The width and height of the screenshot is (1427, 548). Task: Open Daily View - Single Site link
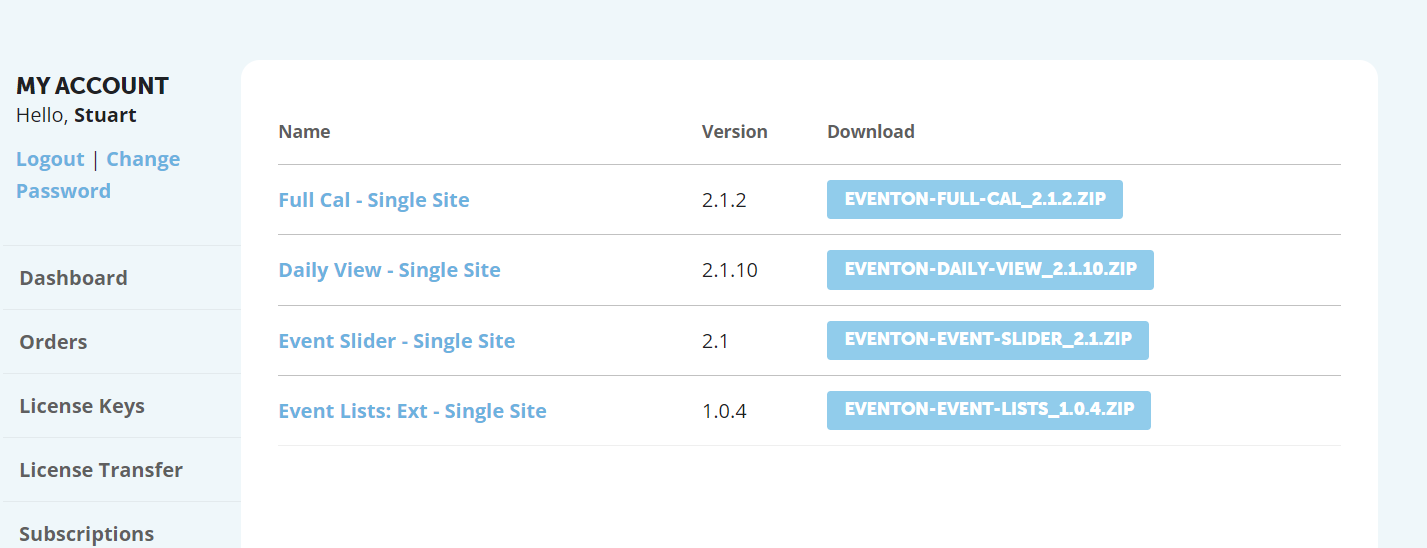pyautogui.click(x=389, y=270)
